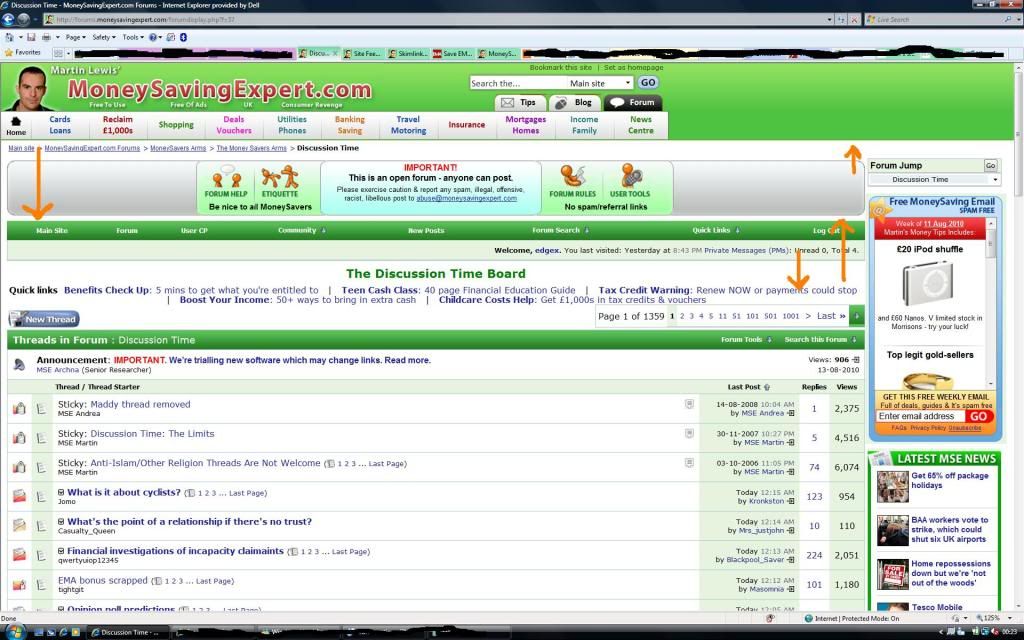Click the Bluetooth toolbar icon

click(184, 37)
